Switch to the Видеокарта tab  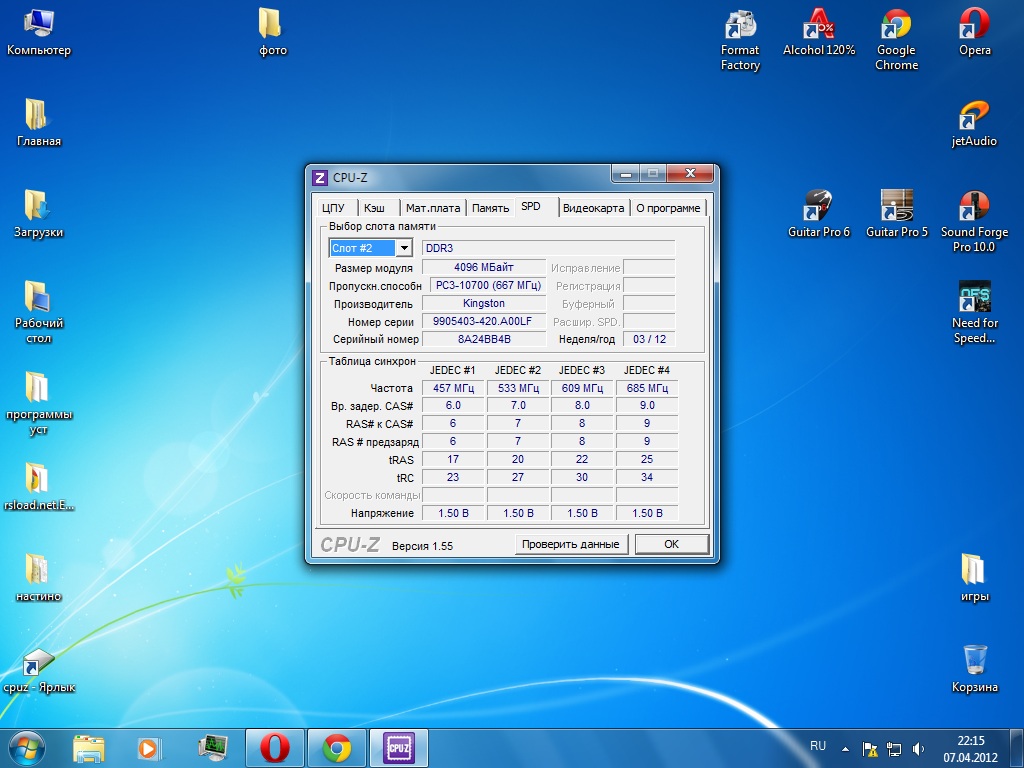point(593,208)
